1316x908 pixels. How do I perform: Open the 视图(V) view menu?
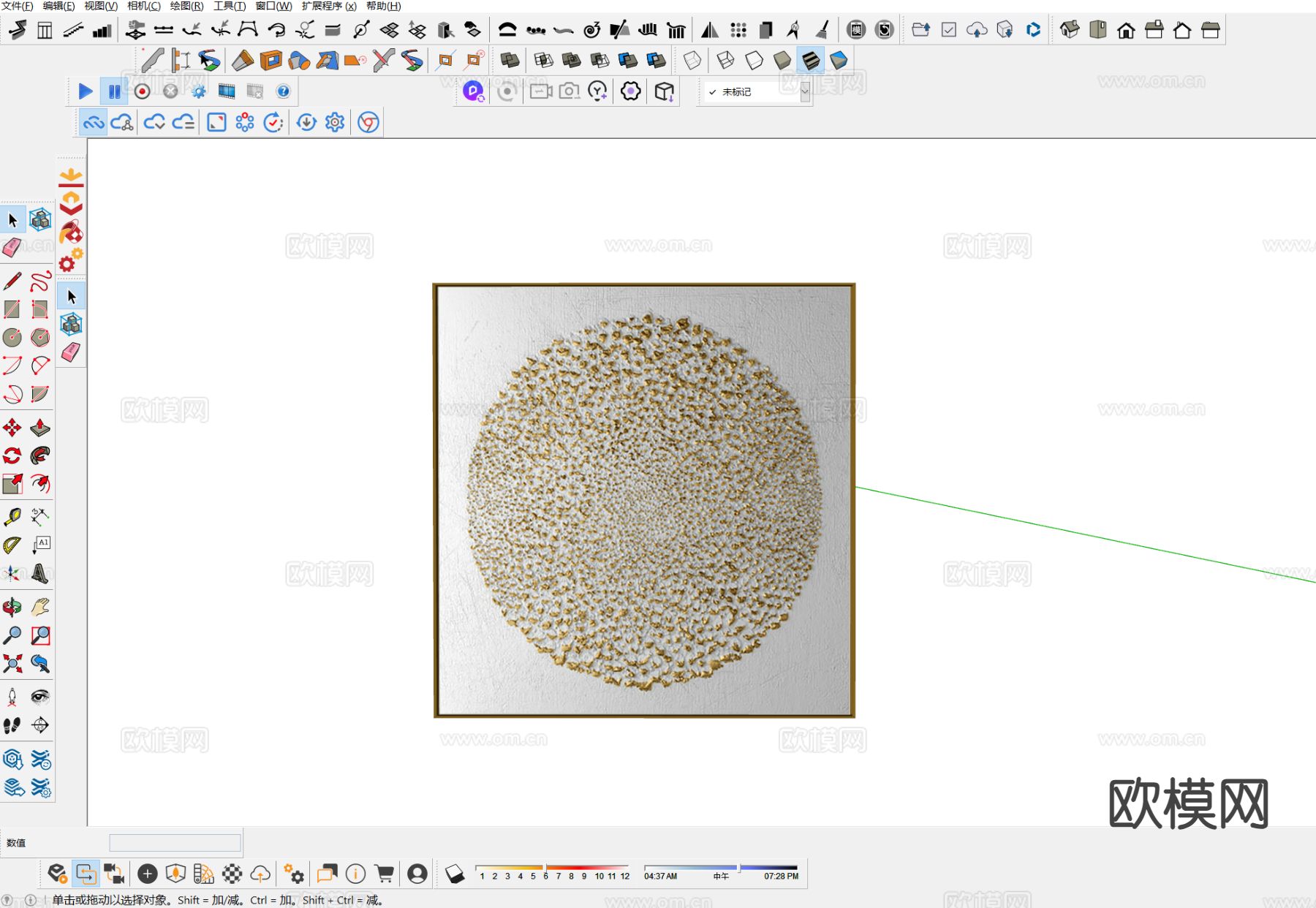100,6
